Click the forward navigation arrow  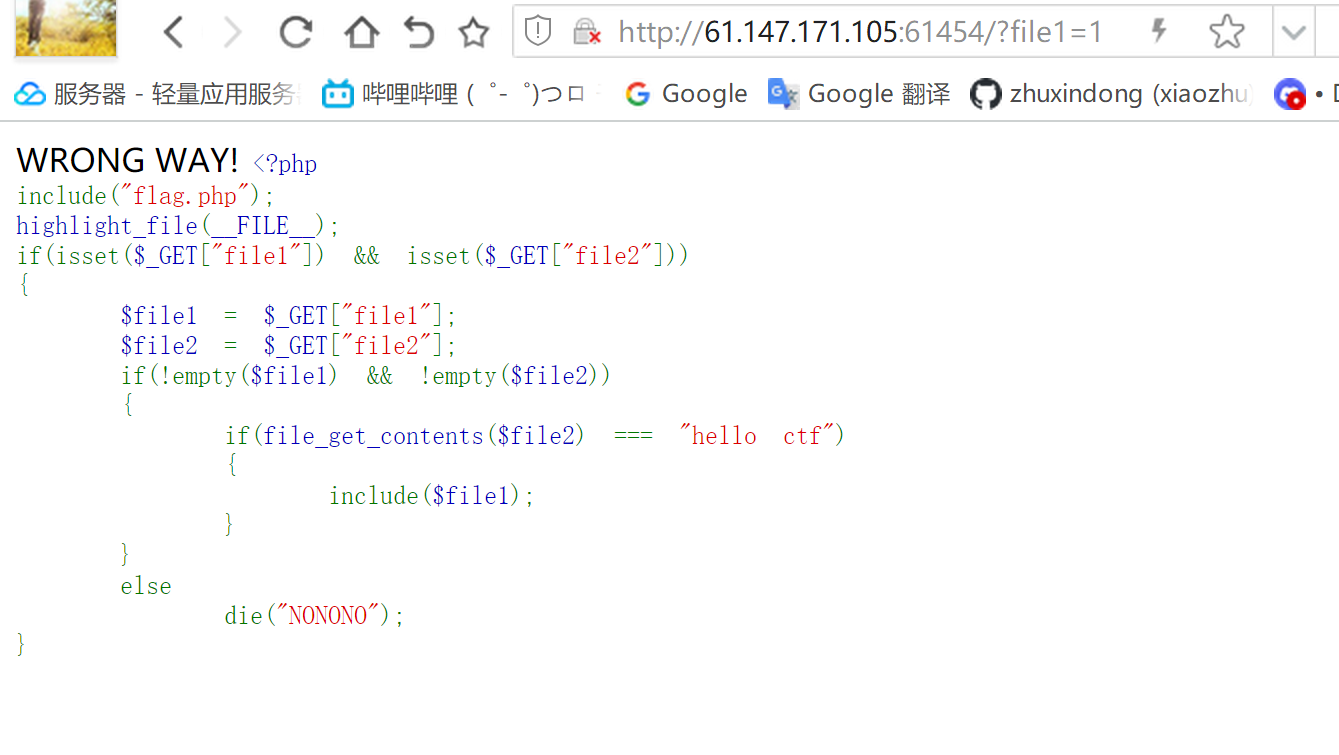tap(233, 33)
